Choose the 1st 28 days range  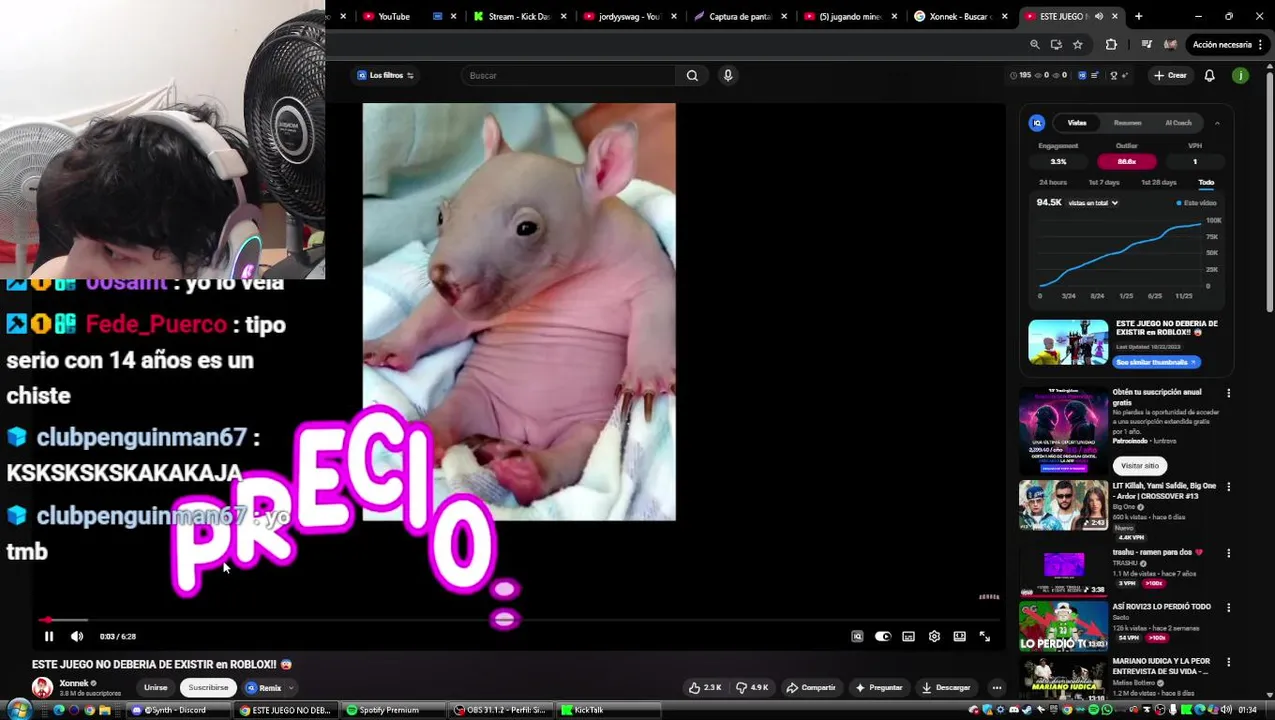pyautogui.click(x=1159, y=182)
